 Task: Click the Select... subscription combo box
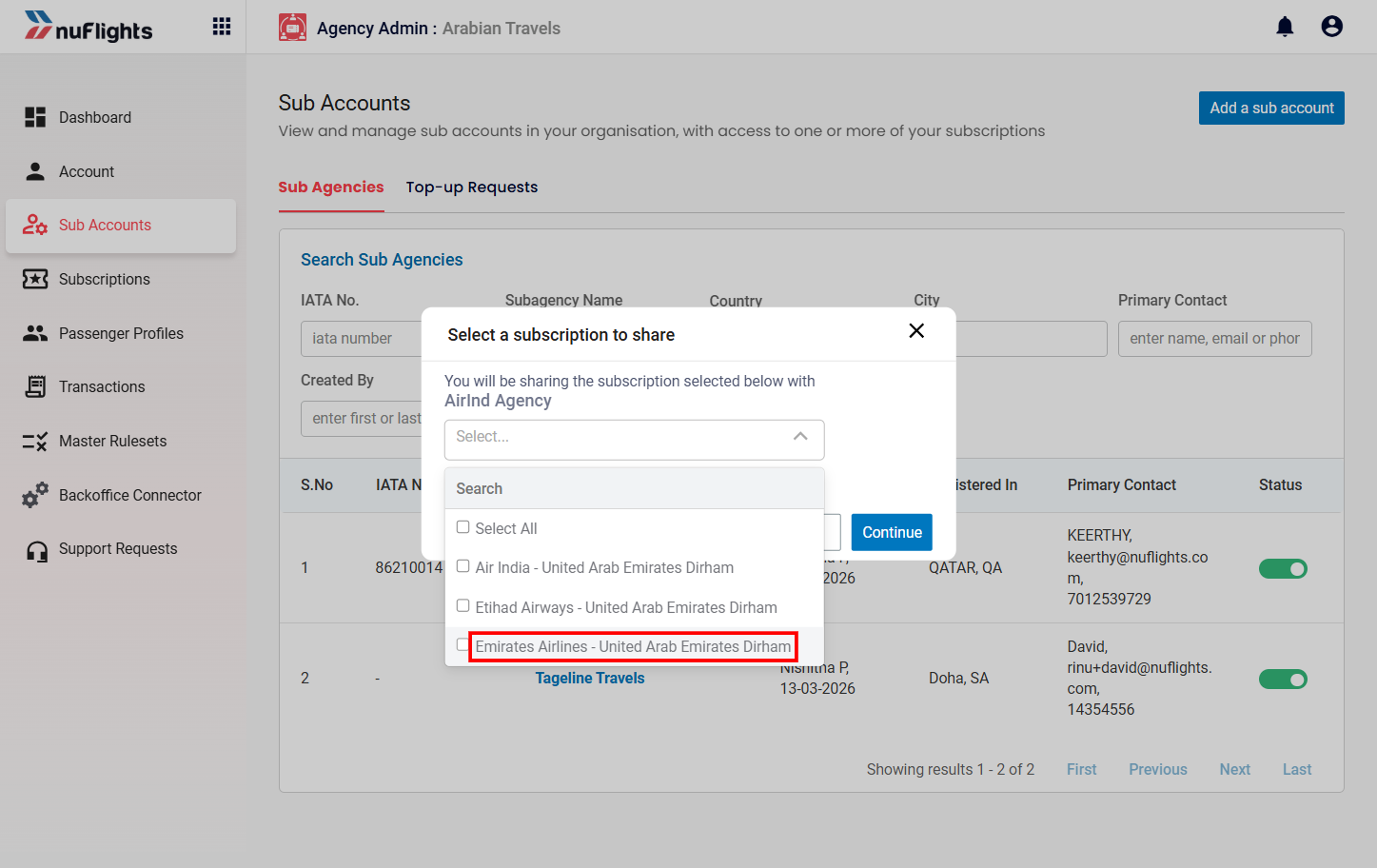(x=634, y=440)
